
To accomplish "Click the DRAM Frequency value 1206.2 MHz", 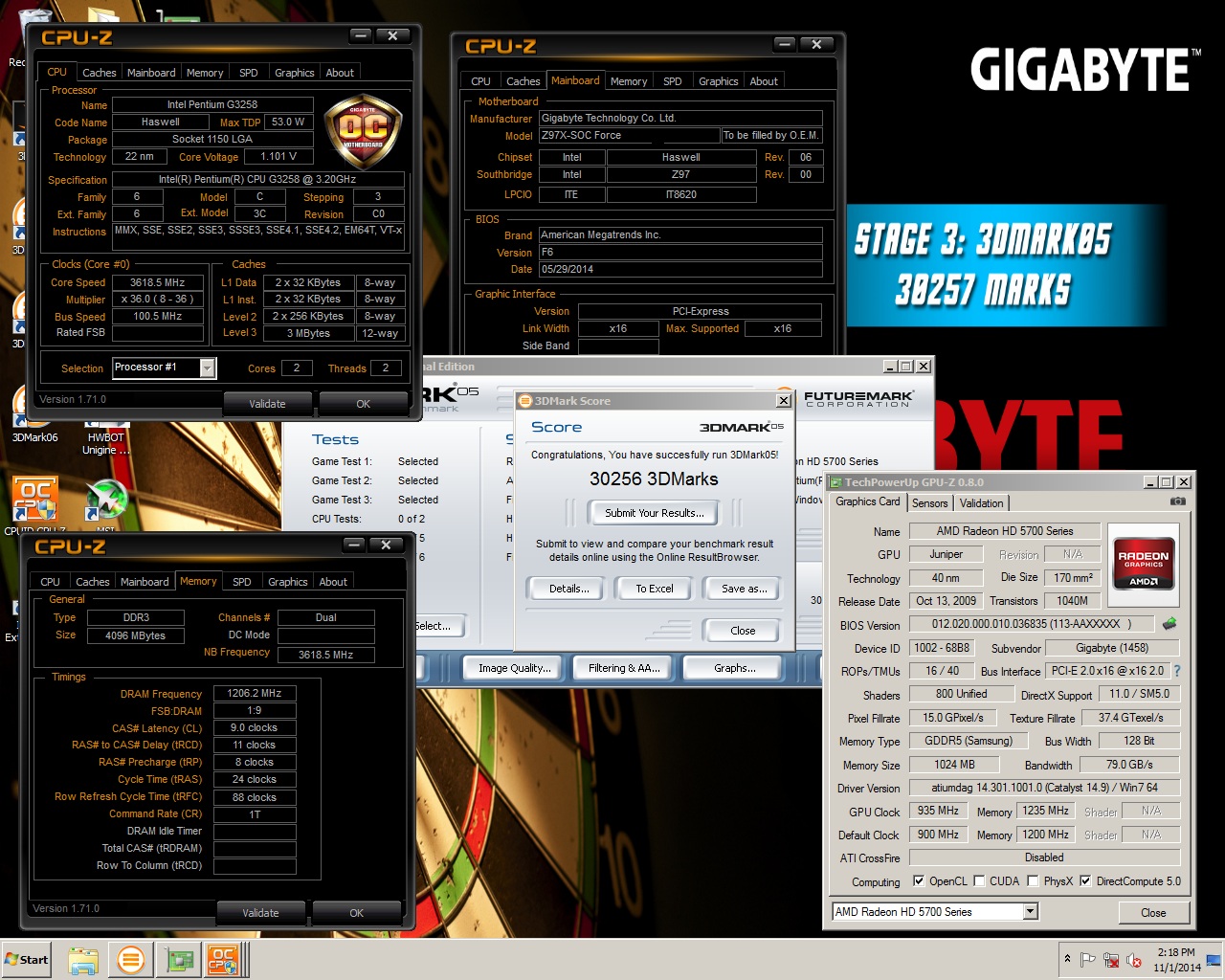I will tap(254, 693).
